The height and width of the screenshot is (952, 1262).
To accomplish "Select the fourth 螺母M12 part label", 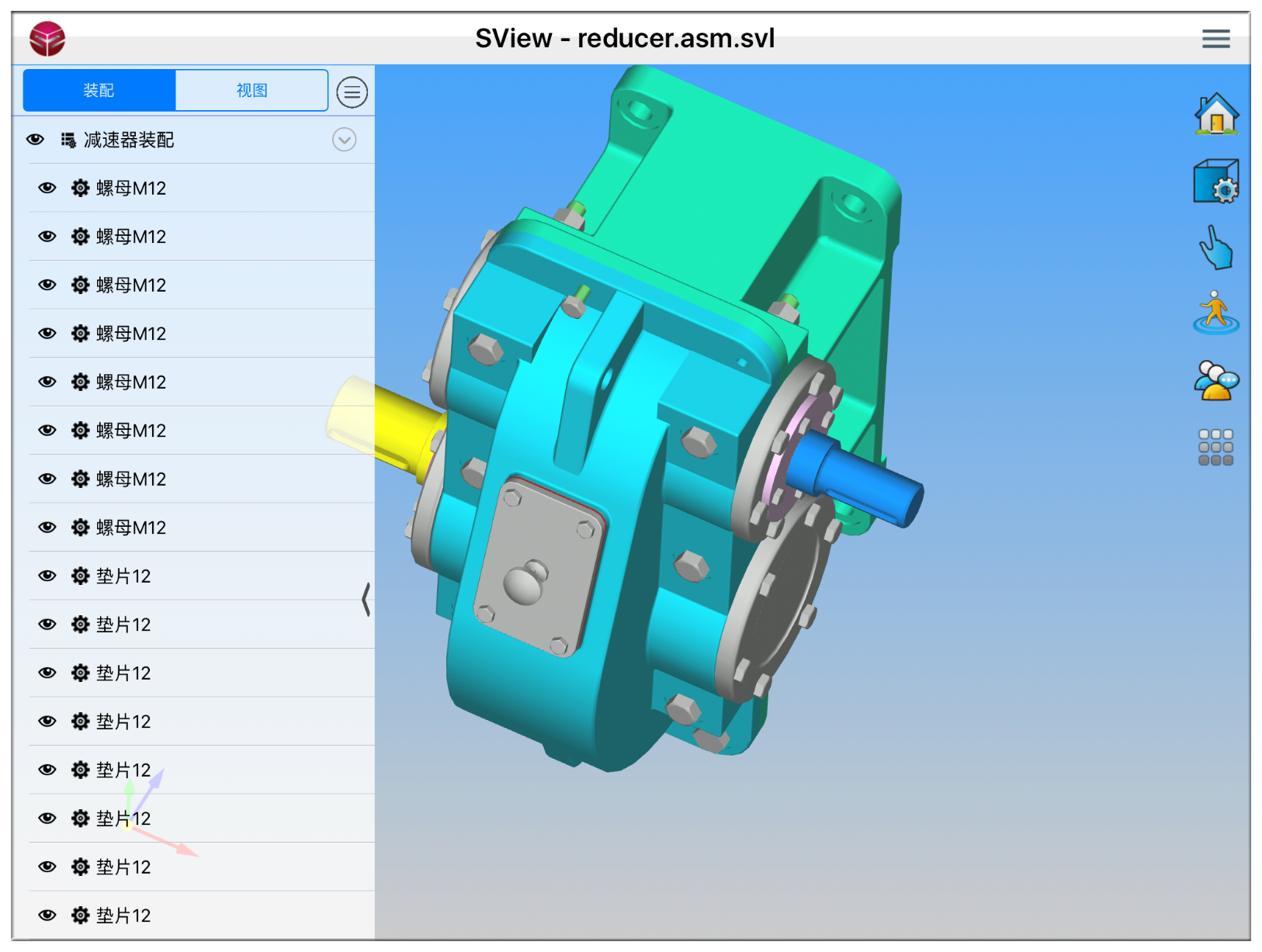I will [x=131, y=334].
